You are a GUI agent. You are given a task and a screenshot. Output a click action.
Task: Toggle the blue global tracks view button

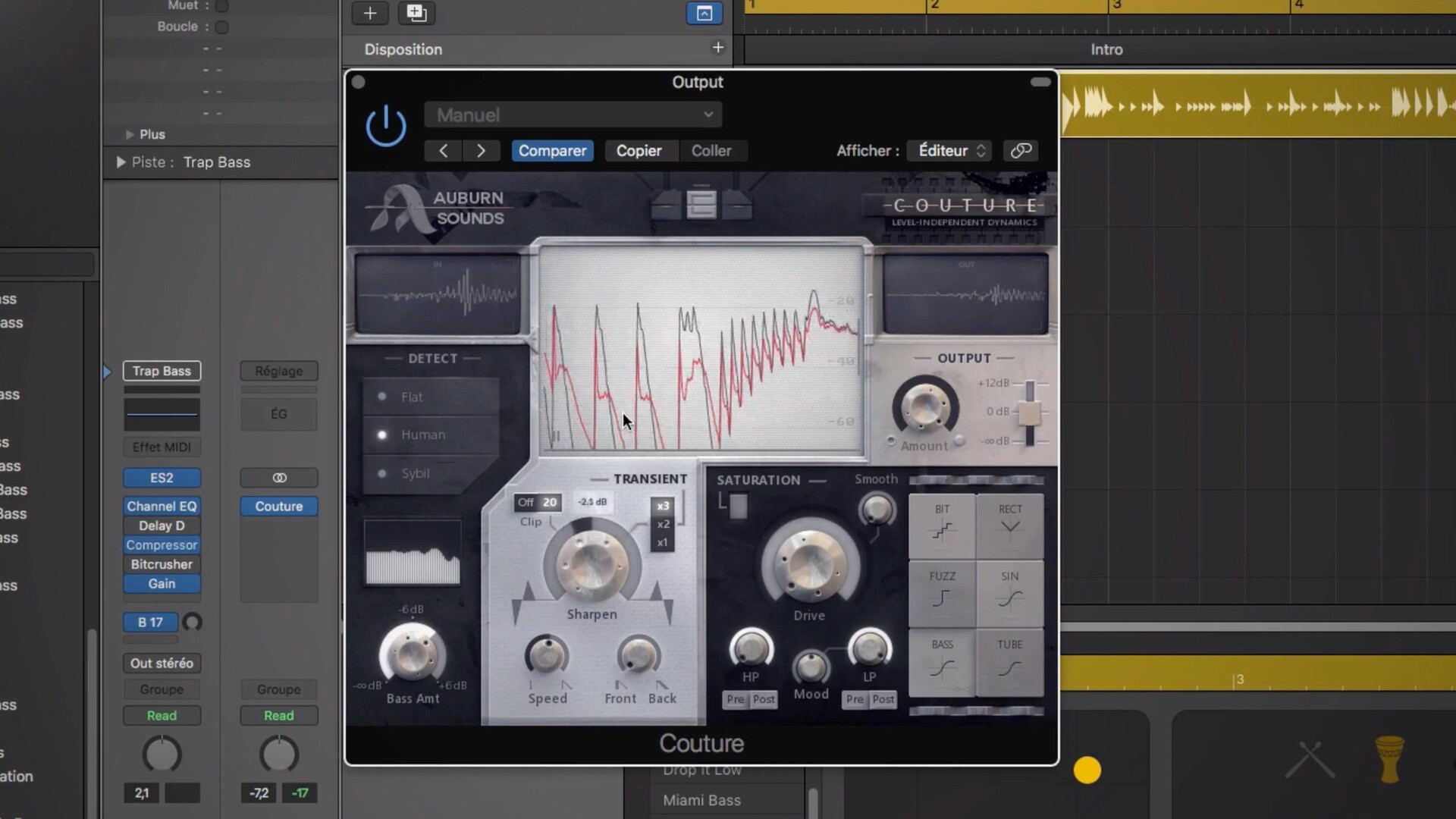point(704,13)
